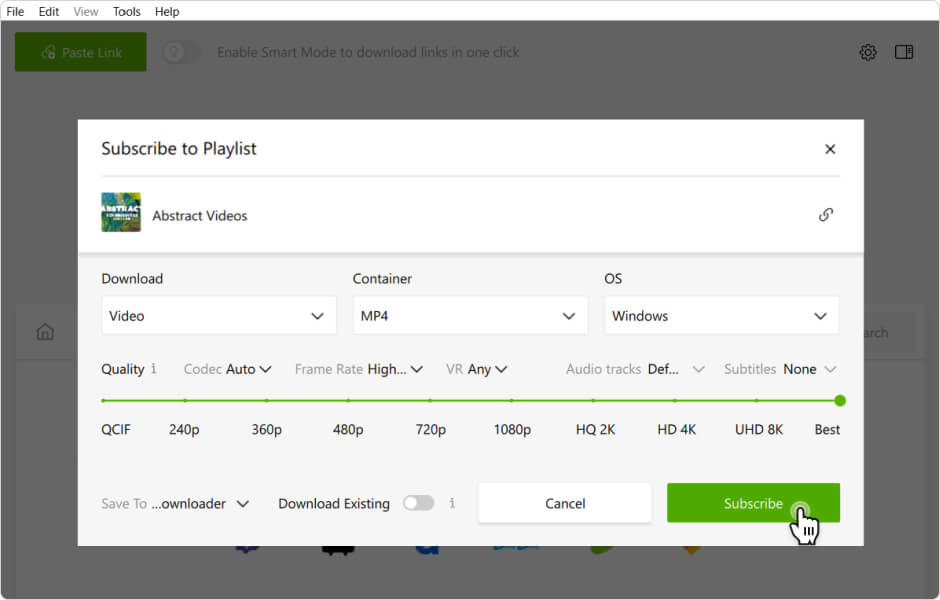940x600 pixels.
Task: Click the Abstract Videos playlist thumbnail
Action: (121, 213)
